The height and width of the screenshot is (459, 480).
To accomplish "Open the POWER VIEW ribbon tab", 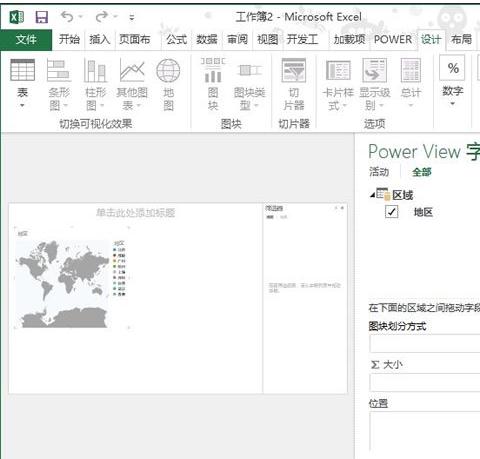I will 393,40.
